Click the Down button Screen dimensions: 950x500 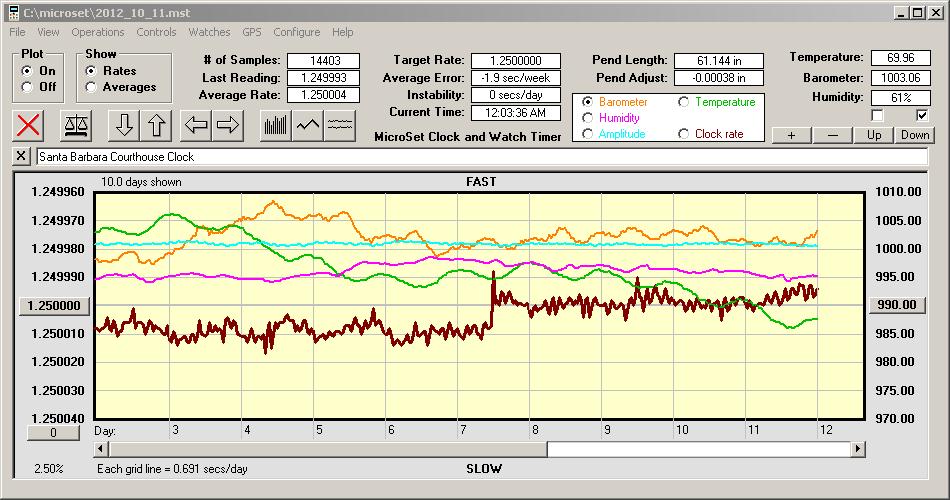pyautogui.click(x=915, y=135)
